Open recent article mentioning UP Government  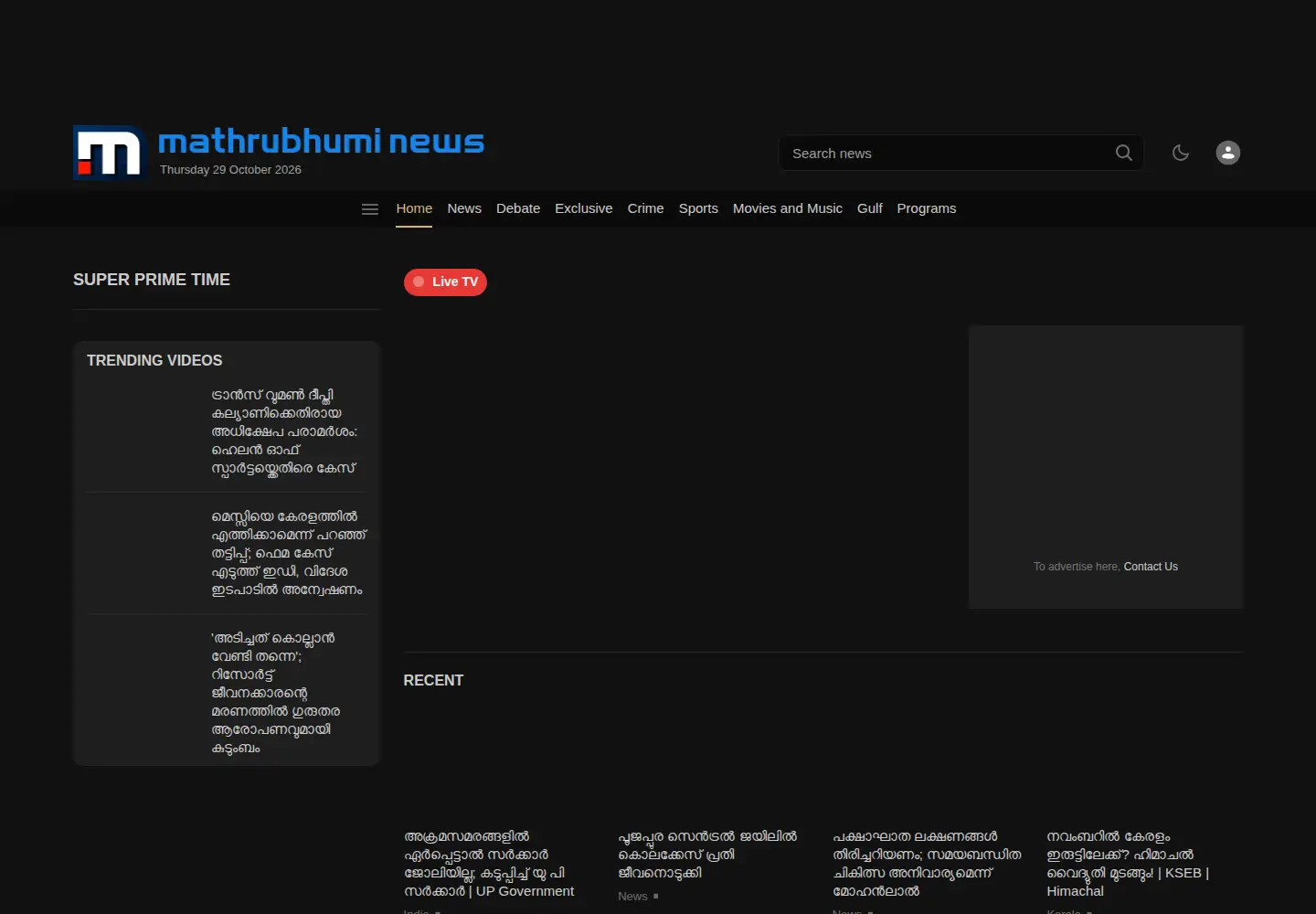tap(489, 864)
